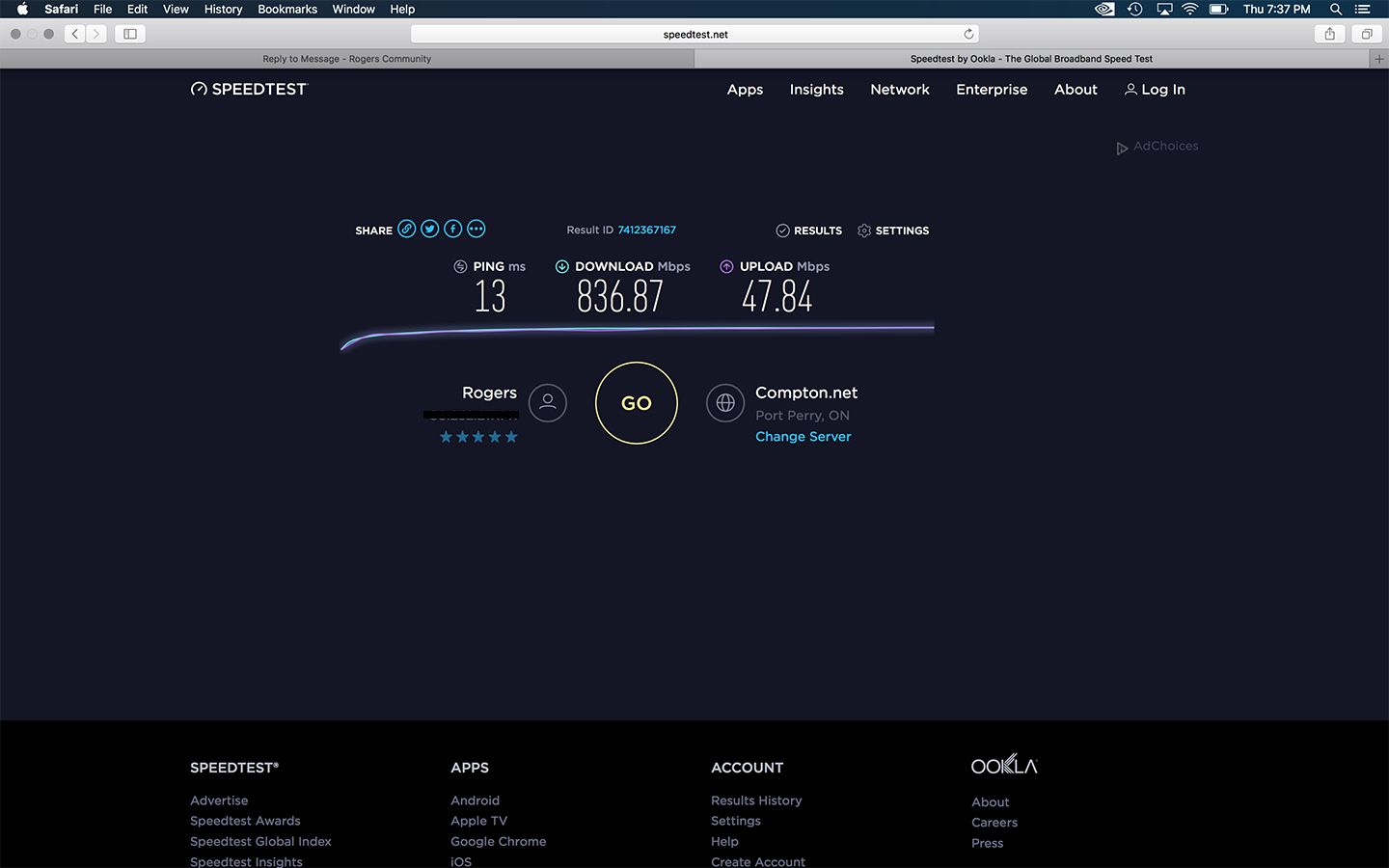Open speed test SETTINGS
1389x868 pixels.
pyautogui.click(x=893, y=231)
